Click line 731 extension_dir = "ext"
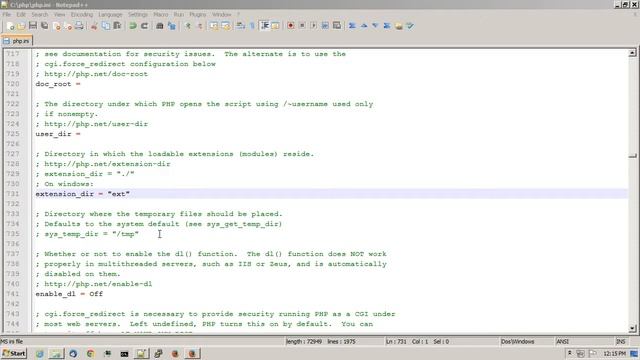Screen dimensions: 640x360 (82, 194)
